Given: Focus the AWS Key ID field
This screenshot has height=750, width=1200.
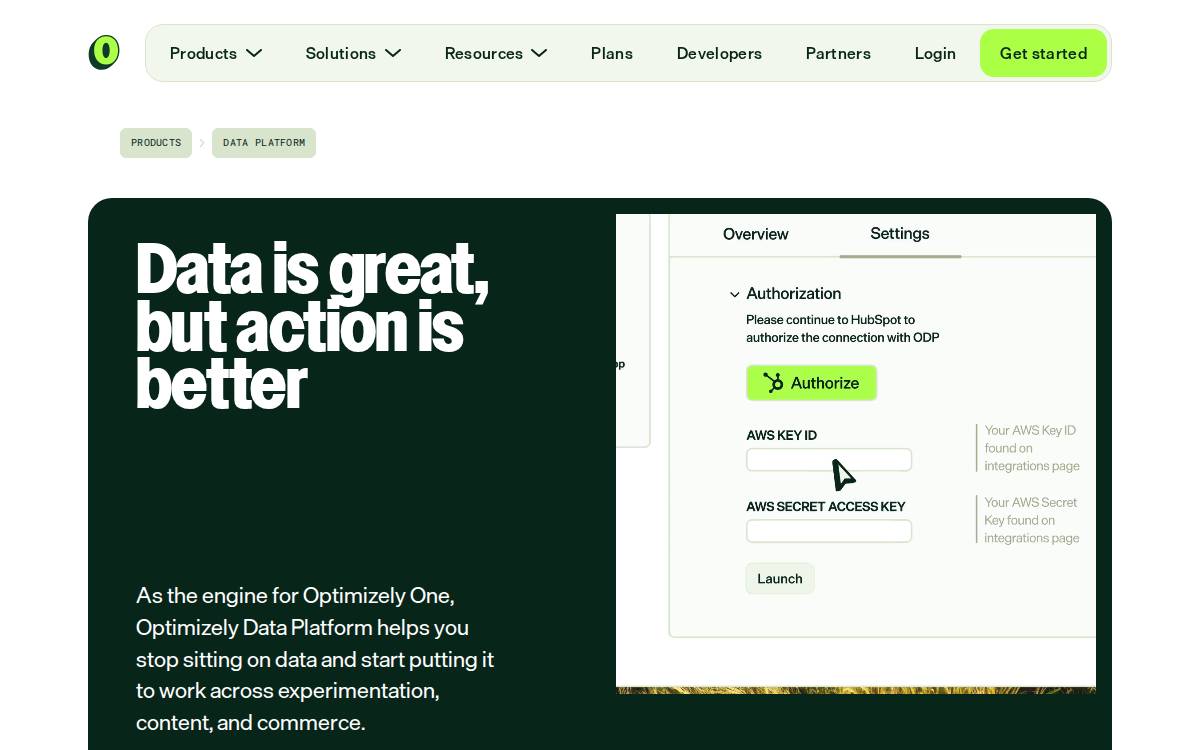Looking at the screenshot, I should (x=829, y=460).
